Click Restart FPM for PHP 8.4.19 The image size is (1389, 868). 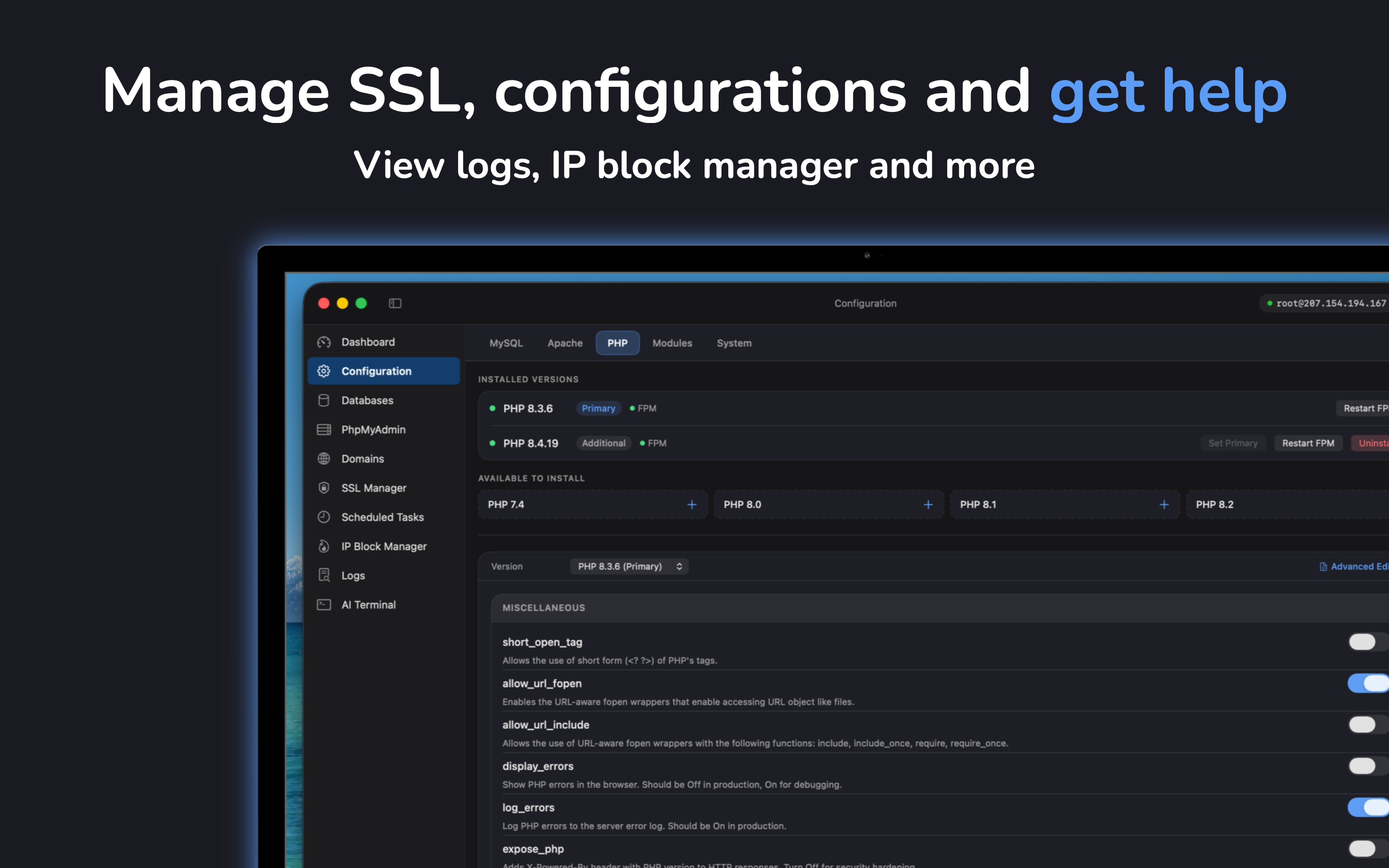[x=1308, y=443]
